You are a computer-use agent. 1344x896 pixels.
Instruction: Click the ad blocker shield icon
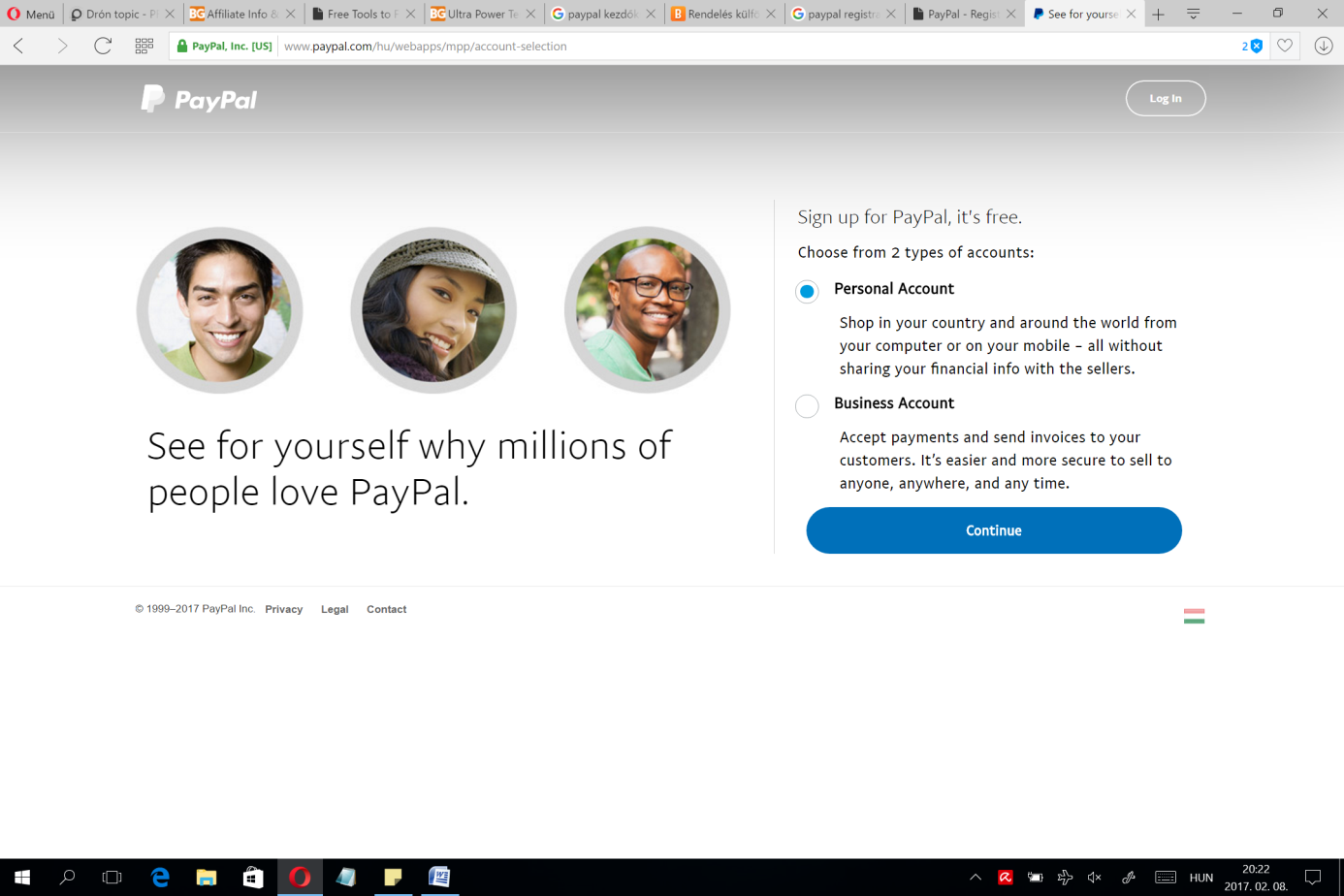[x=1257, y=46]
